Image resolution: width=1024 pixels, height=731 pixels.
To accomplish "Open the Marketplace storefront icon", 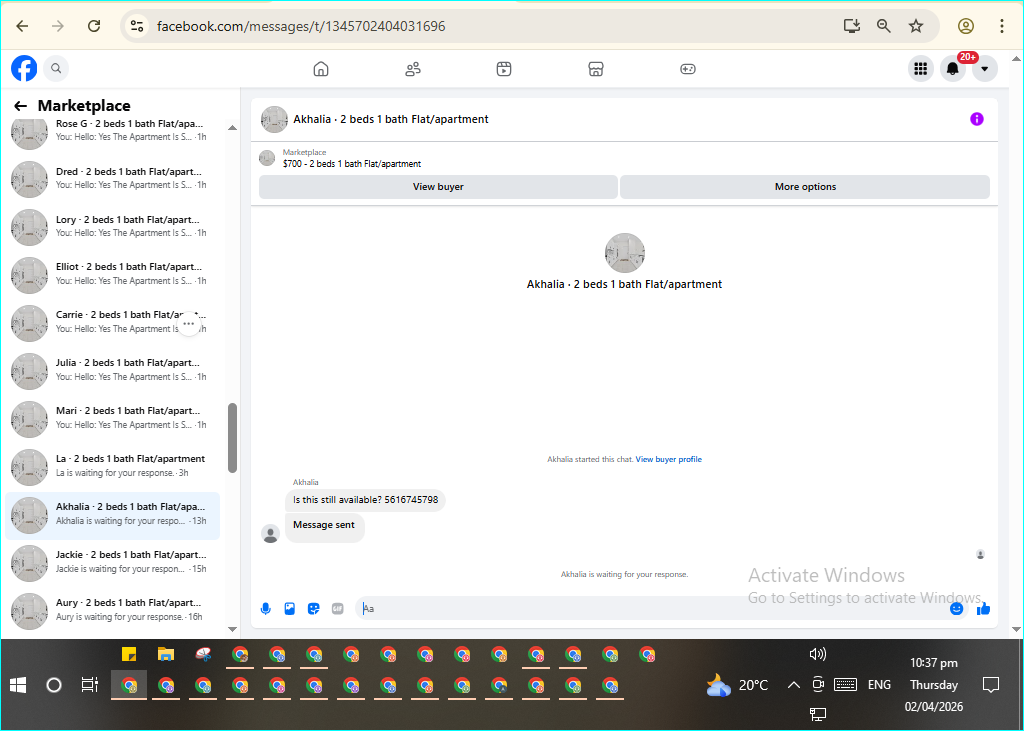I will pyautogui.click(x=596, y=69).
